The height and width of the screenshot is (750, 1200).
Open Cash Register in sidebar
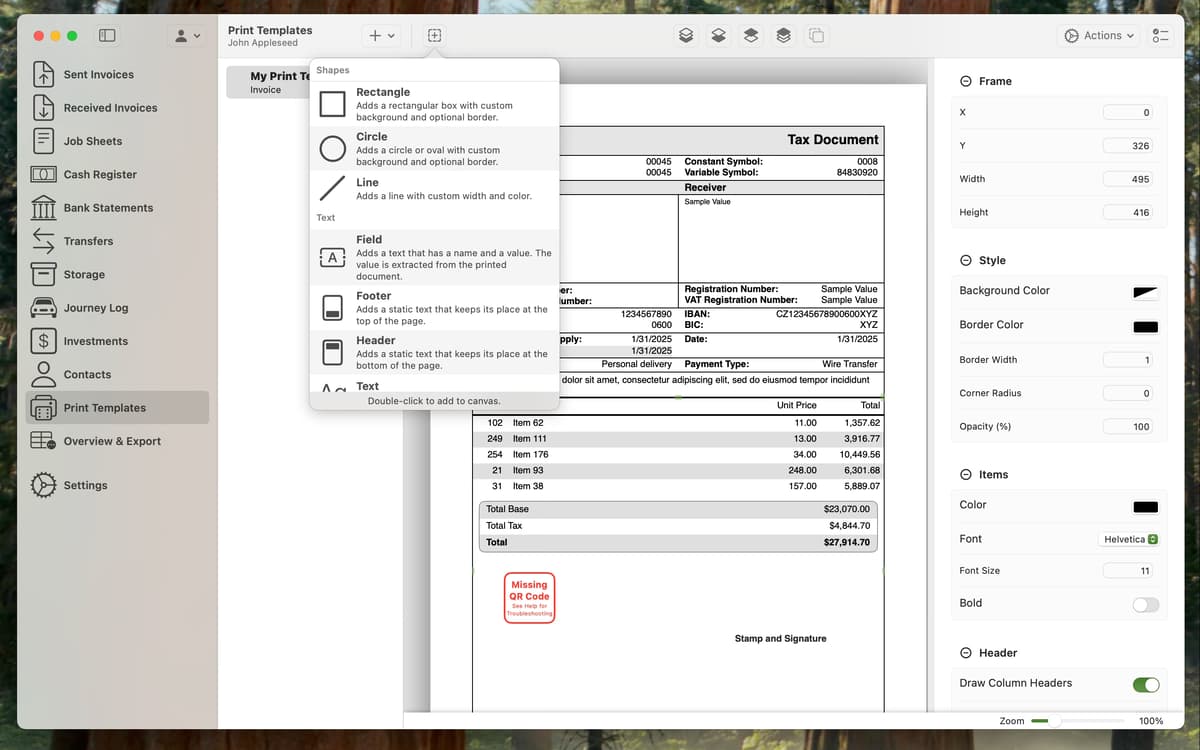coord(100,174)
